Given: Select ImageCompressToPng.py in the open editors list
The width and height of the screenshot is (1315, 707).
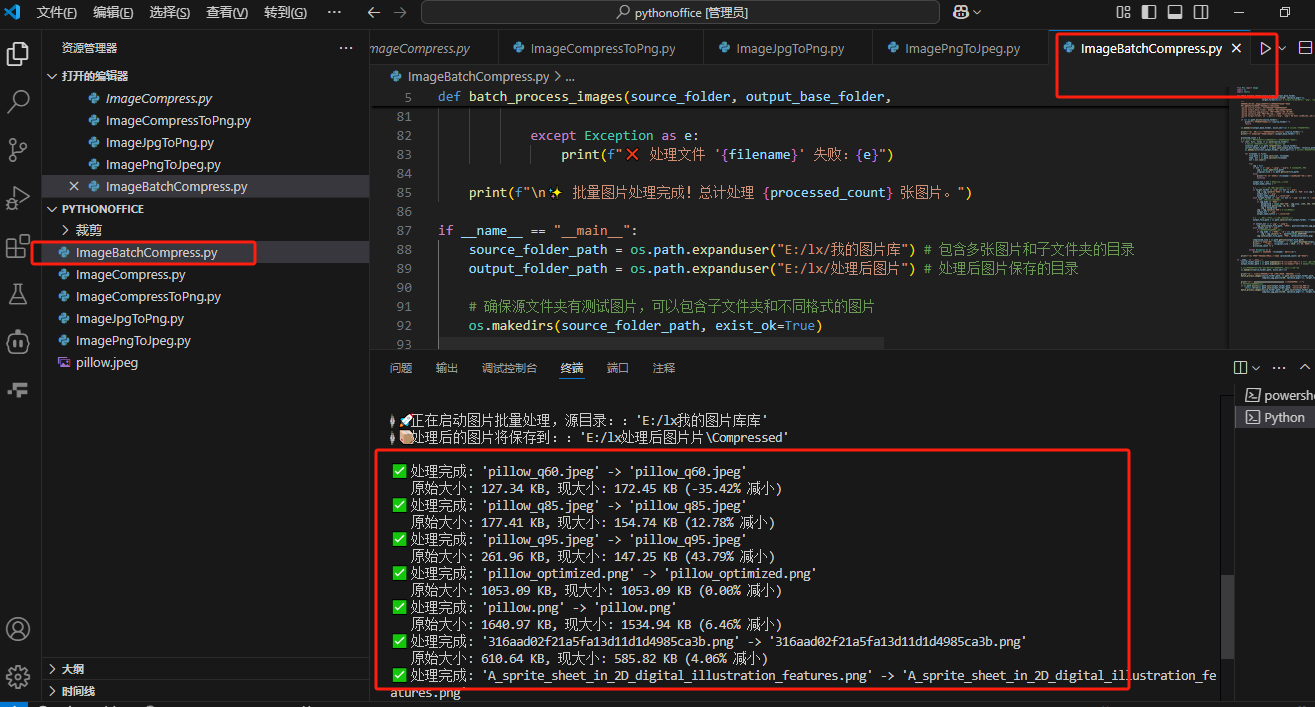Looking at the screenshot, I should tap(205, 120).
